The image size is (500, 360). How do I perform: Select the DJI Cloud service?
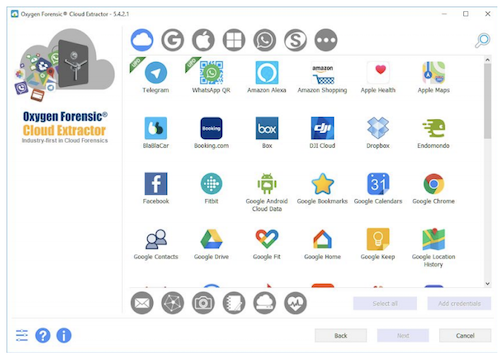pyautogui.click(x=322, y=133)
